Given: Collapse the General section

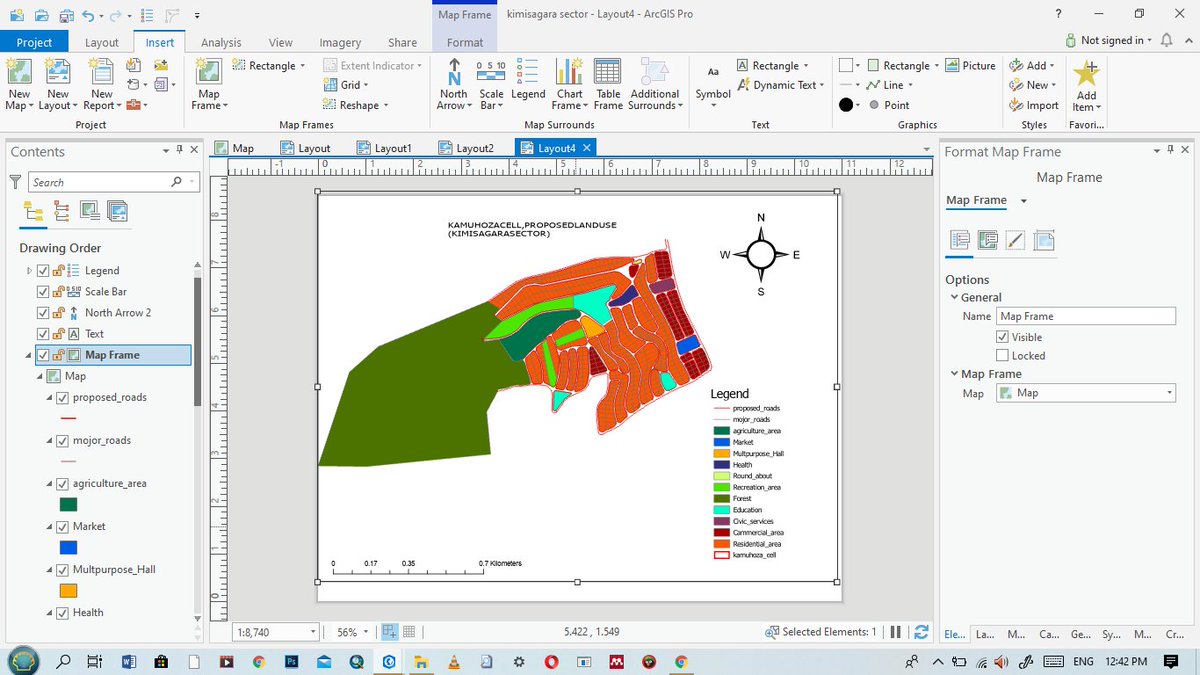Looking at the screenshot, I should click(953, 297).
